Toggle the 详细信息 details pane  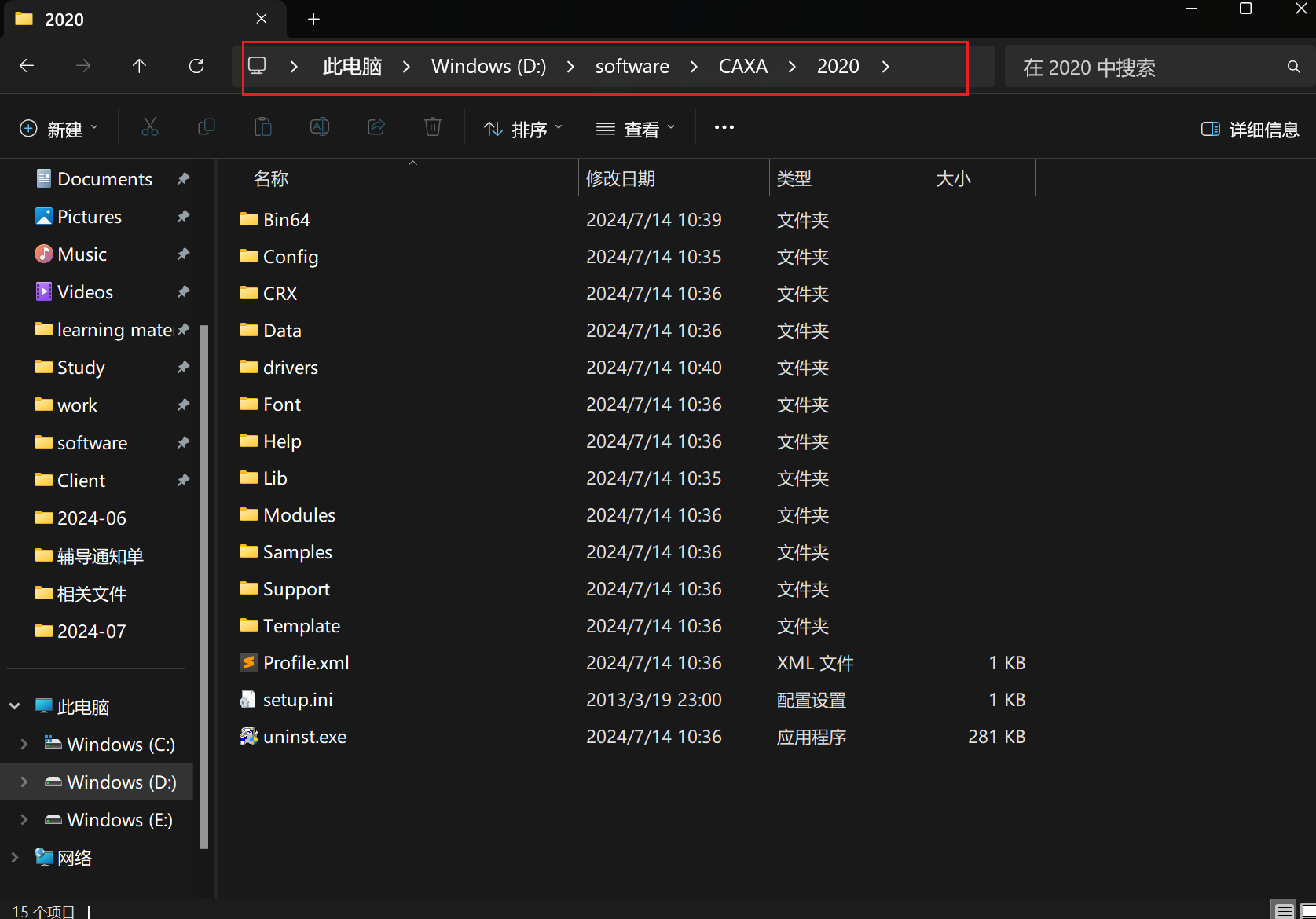[x=1250, y=130]
